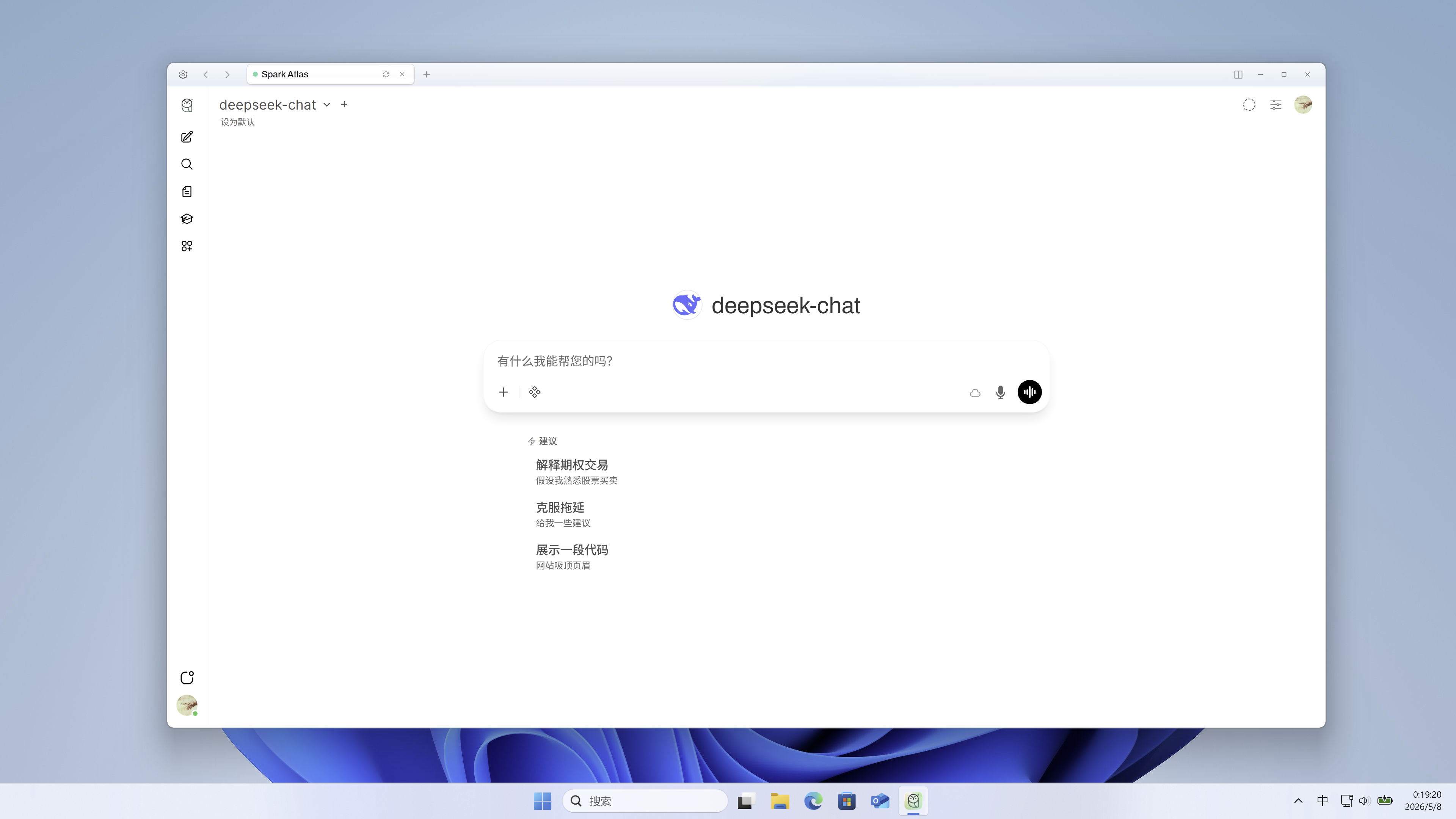This screenshot has height=819, width=1456.
Task: Open user avatar at sidebar bottom
Action: [187, 705]
